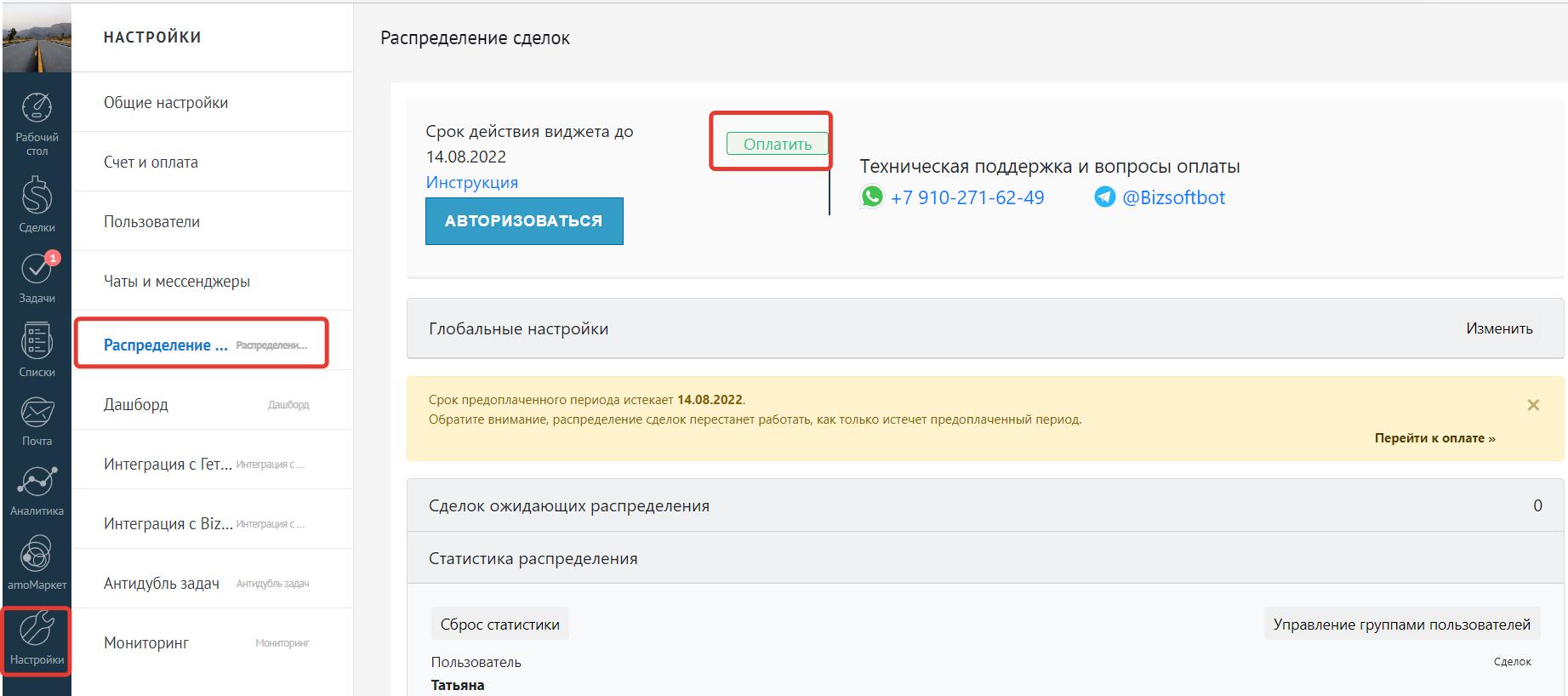Click Изменить in Глобальные настройки

pyautogui.click(x=1499, y=328)
